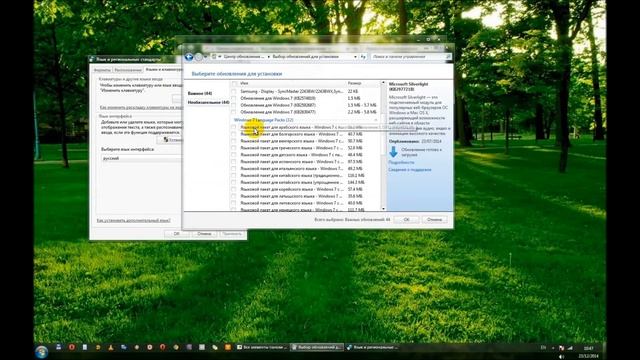The width and height of the screenshot is (640, 360).
Task: Click the greyed Forward arrow button
Action: [x=199, y=57]
